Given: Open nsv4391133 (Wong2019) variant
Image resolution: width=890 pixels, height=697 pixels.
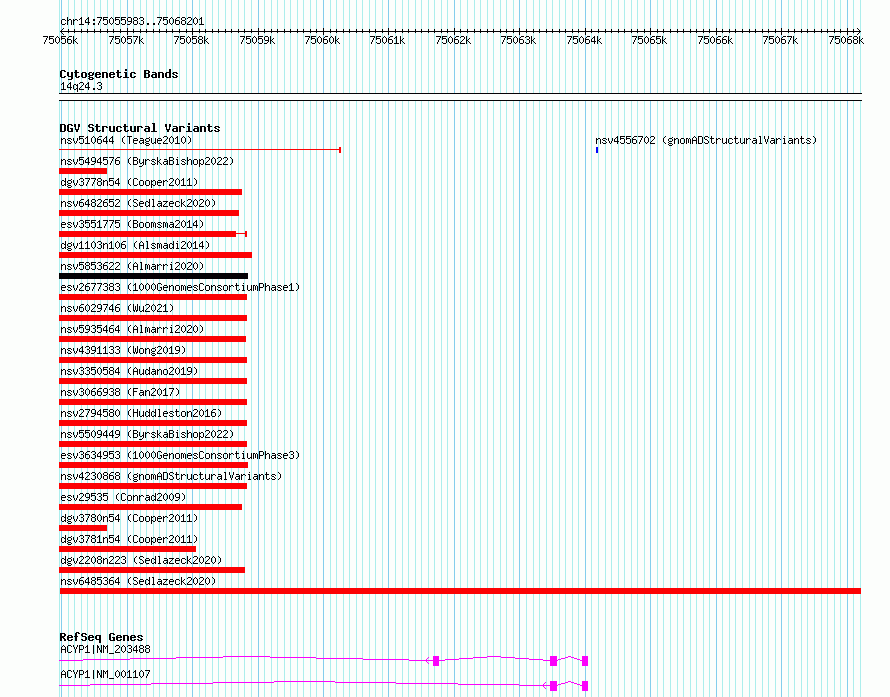Looking at the screenshot, I should coord(123,350).
